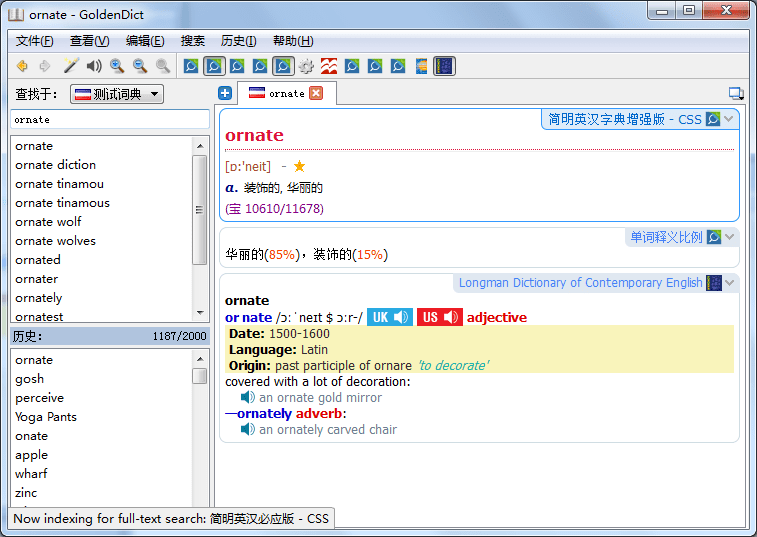Click the ornate search input field
The width and height of the screenshot is (757, 537).
110,119
